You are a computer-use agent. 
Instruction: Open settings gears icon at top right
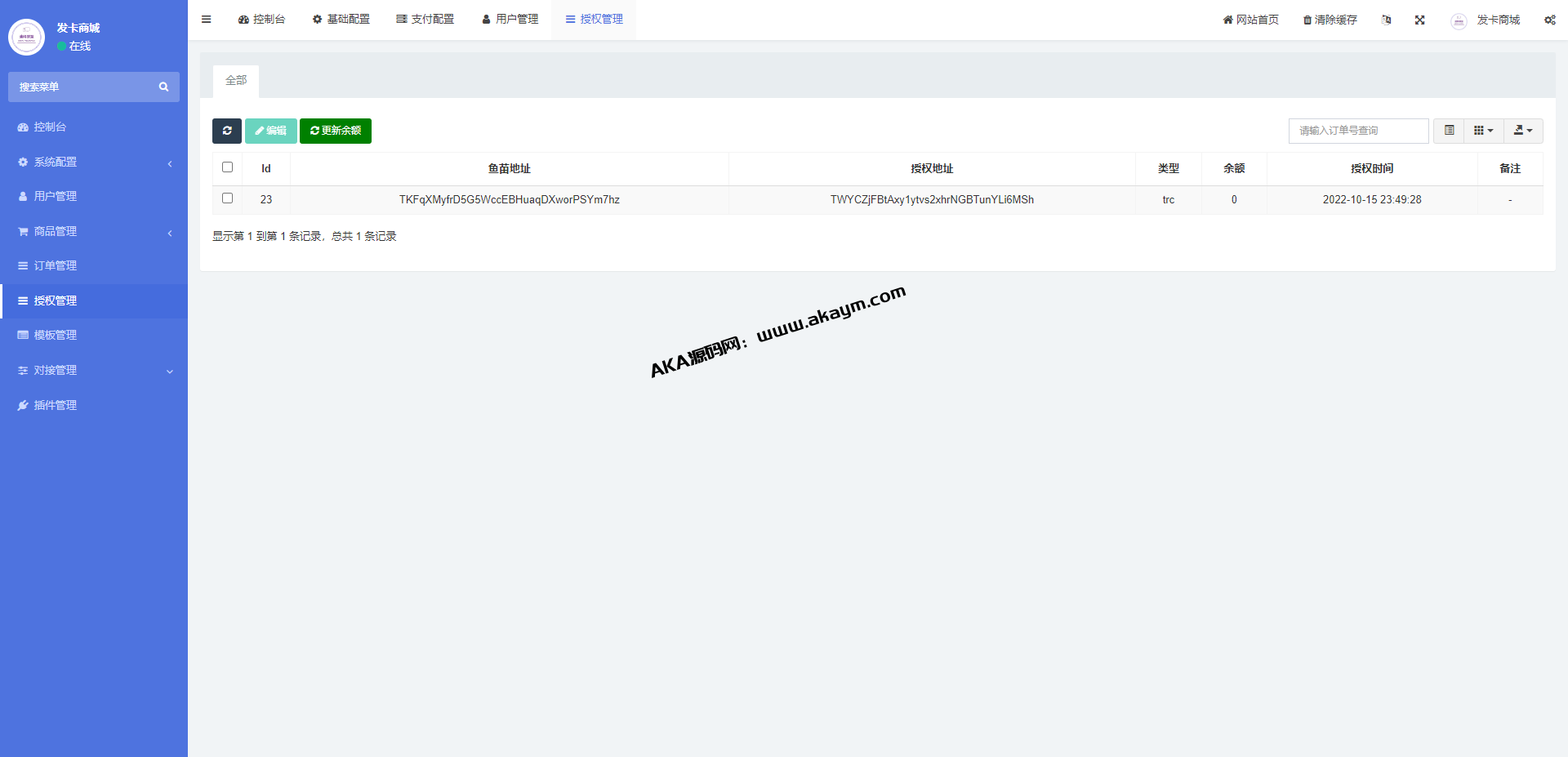[x=1549, y=20]
